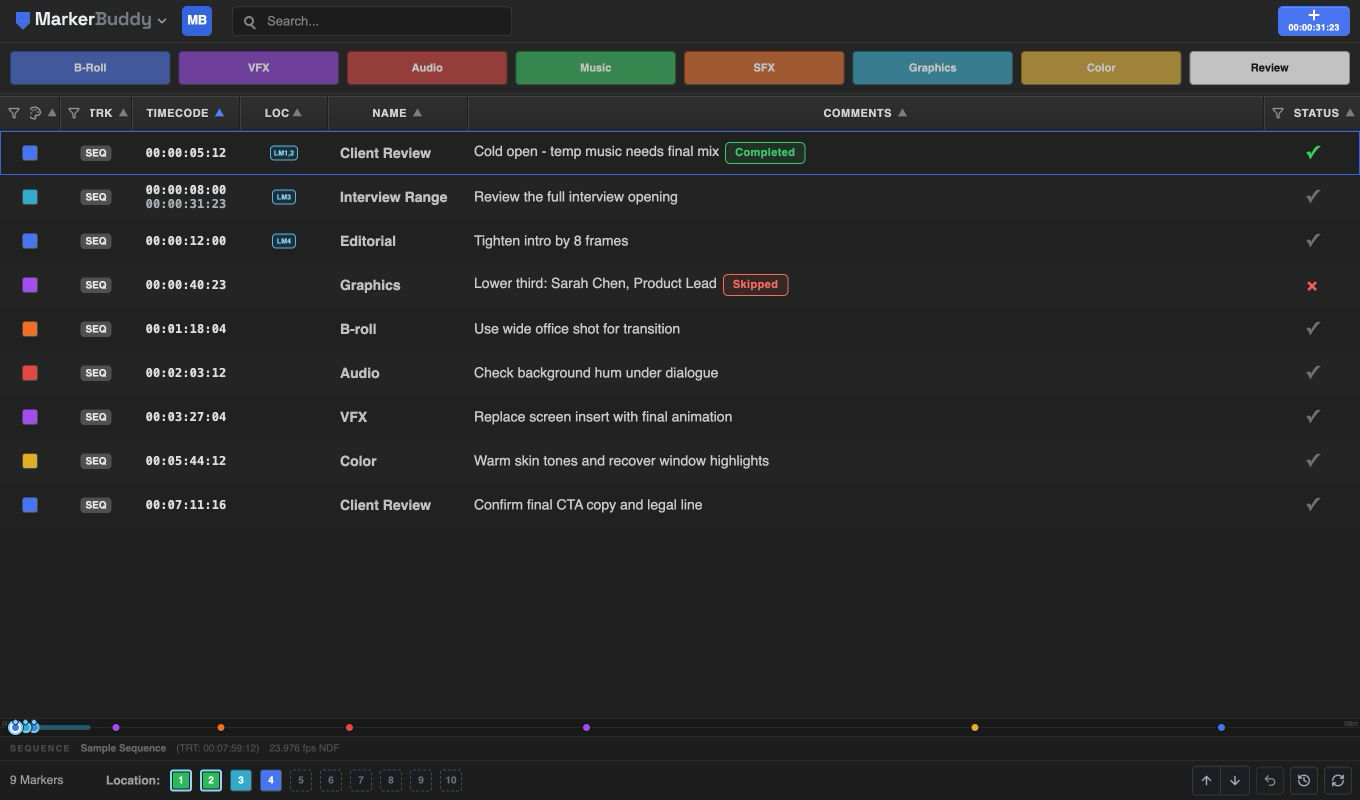
Task: Select the Music category button
Action: click(x=595, y=68)
